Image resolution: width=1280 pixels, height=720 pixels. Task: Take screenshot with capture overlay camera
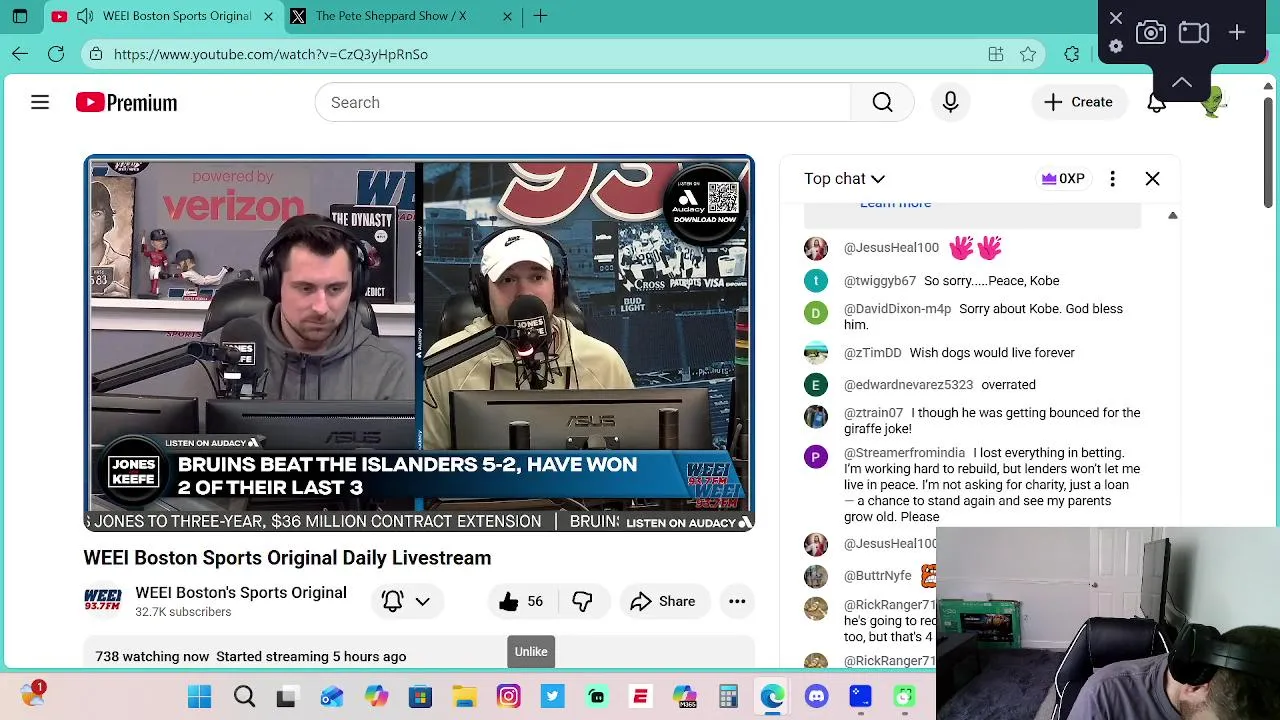(1151, 32)
